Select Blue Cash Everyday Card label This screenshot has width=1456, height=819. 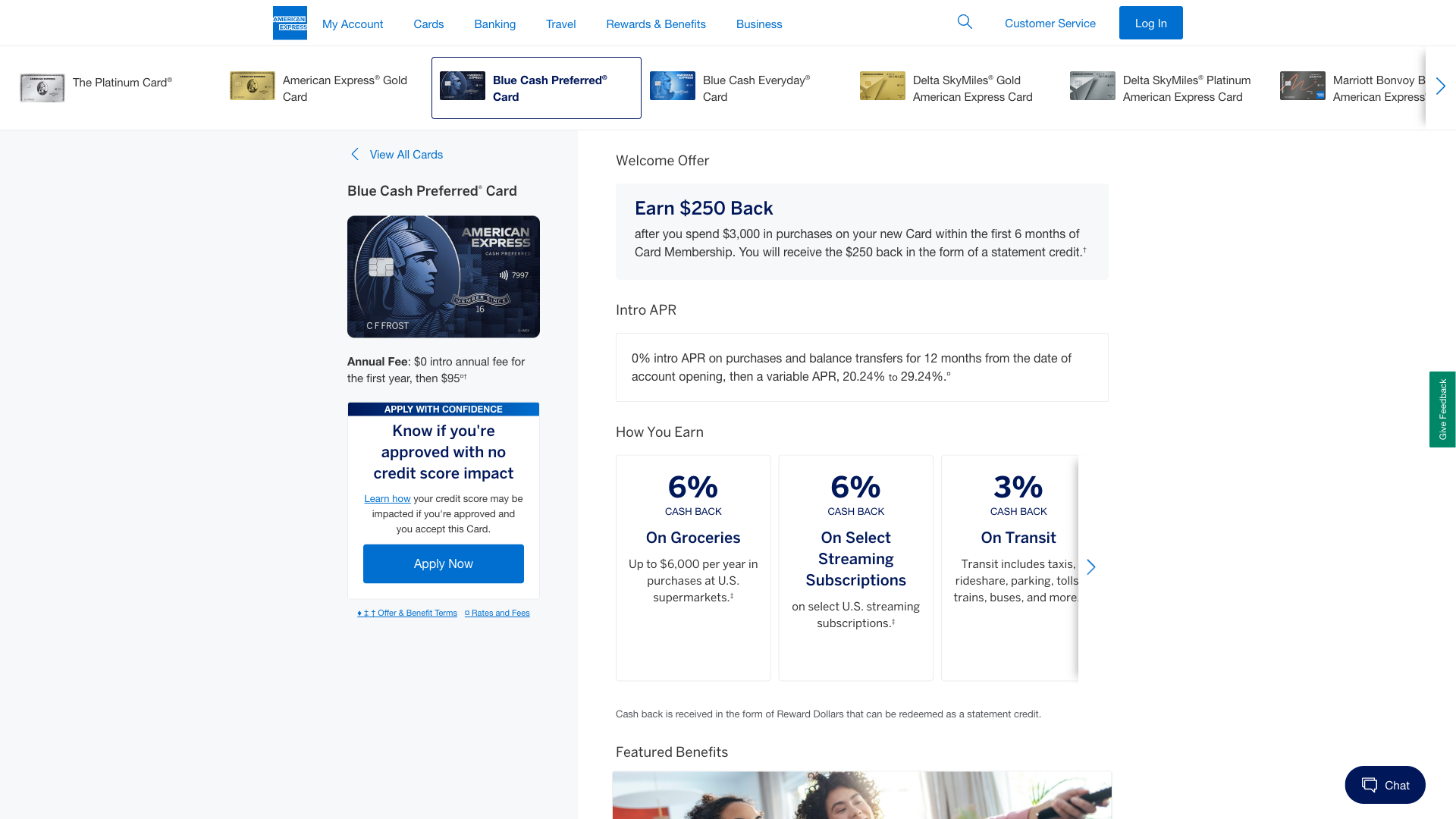(757, 88)
